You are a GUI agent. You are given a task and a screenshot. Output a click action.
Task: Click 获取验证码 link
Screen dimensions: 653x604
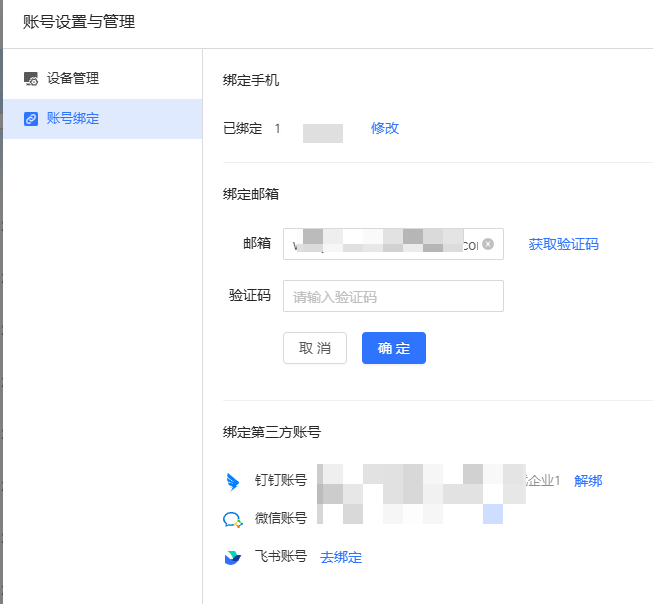564,244
